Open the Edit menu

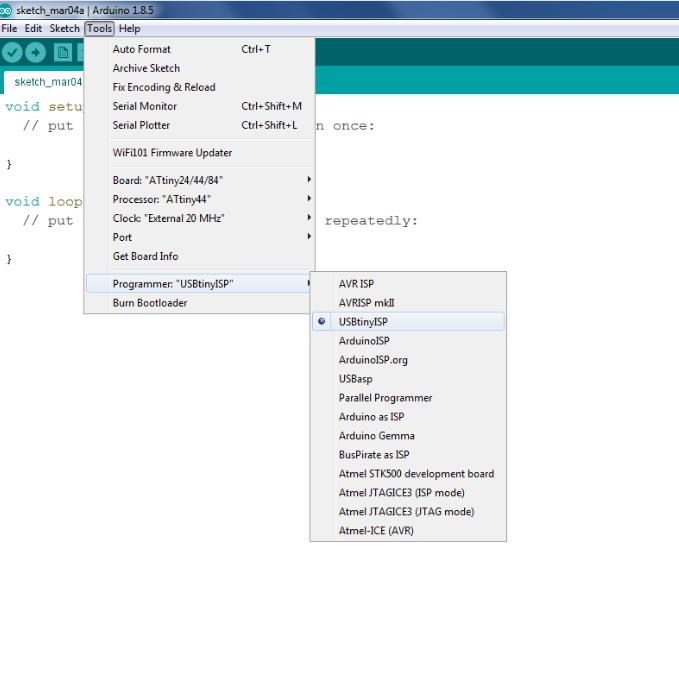[x=33, y=29]
